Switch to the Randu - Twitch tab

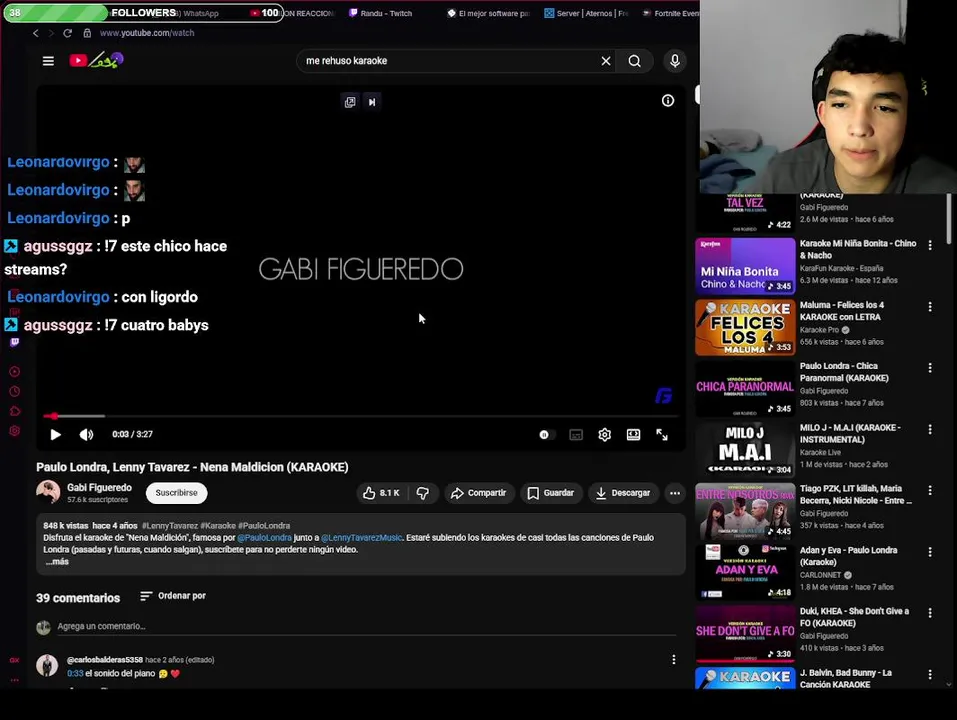coord(380,13)
